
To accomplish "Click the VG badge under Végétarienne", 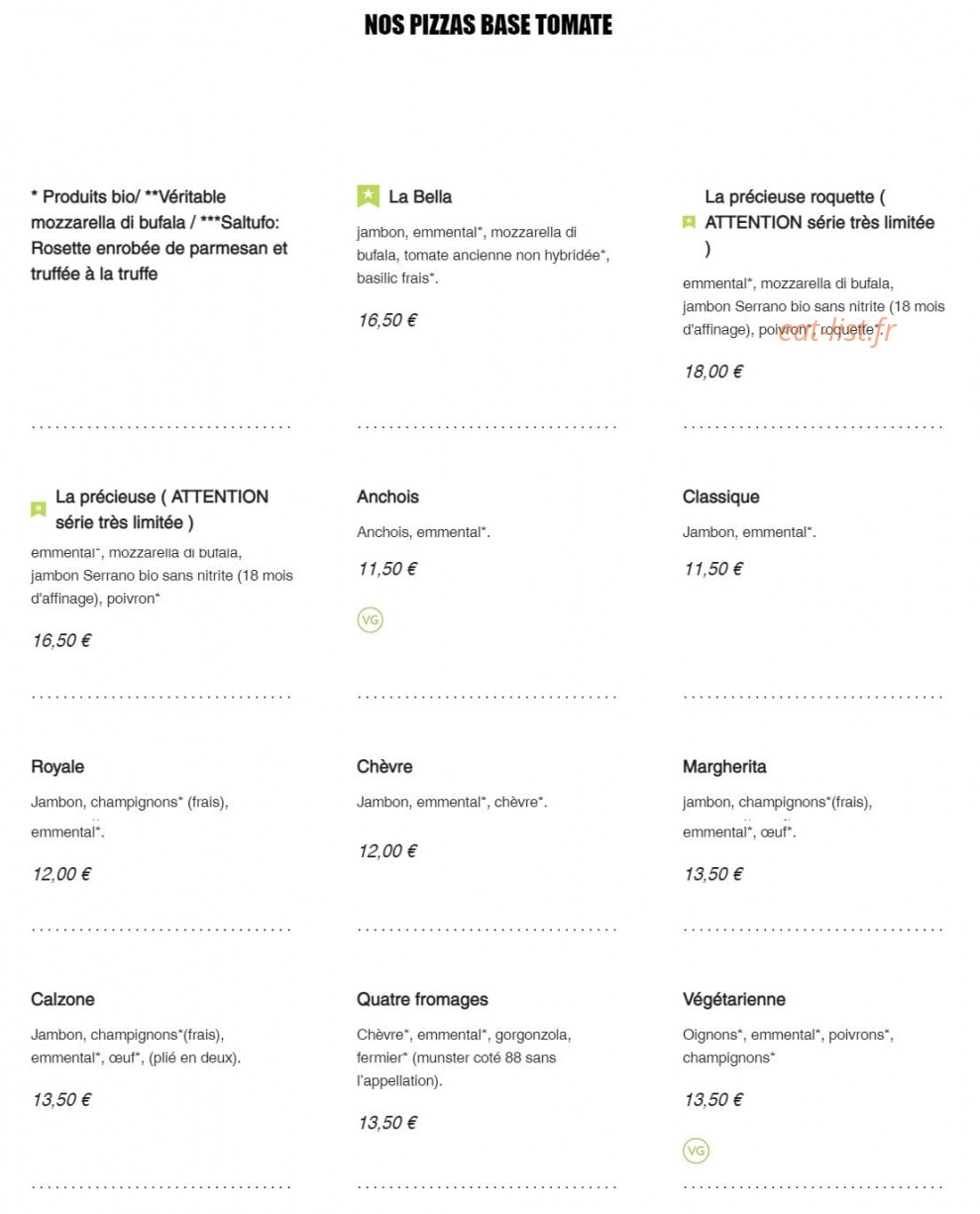I will coord(696,1151).
